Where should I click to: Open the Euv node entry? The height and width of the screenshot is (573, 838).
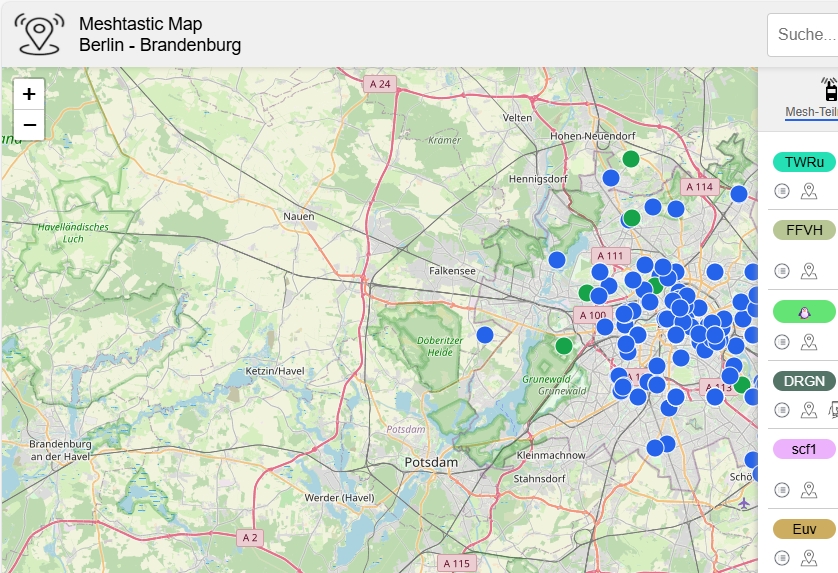point(805,529)
